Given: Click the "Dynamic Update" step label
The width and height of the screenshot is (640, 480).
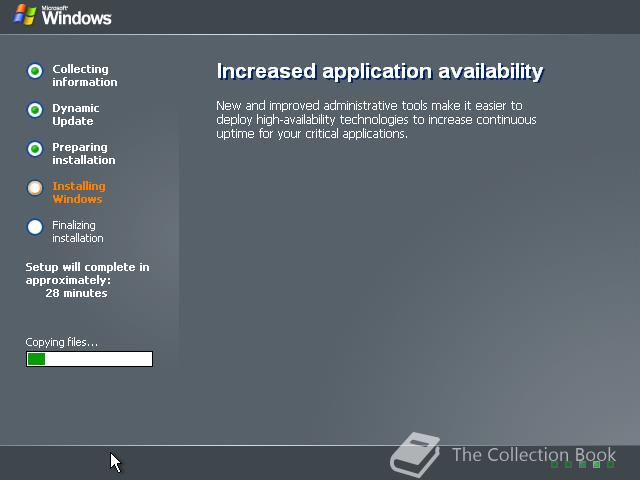Looking at the screenshot, I should point(76,115).
